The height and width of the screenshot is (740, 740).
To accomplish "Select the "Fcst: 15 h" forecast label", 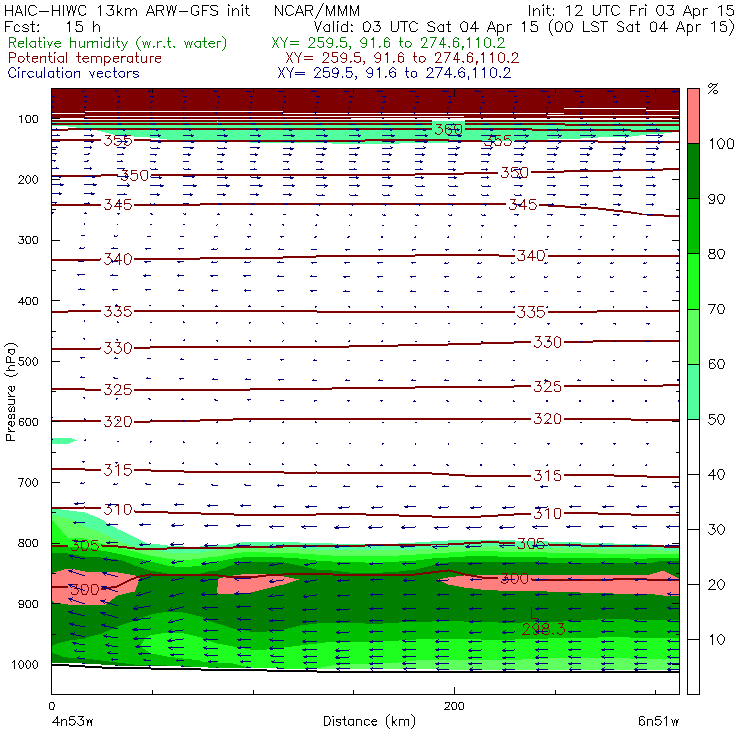I will [x=52, y=26].
